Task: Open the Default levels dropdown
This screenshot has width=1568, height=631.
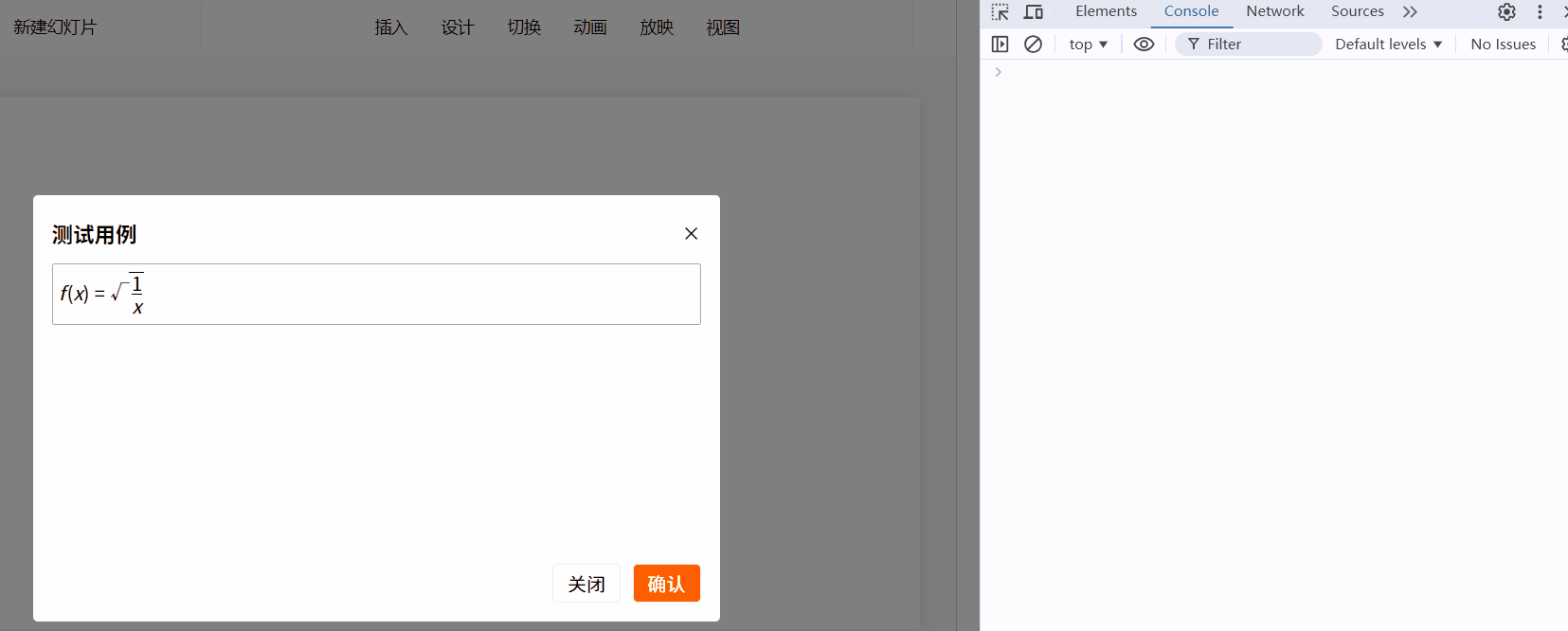Action: point(1388,45)
